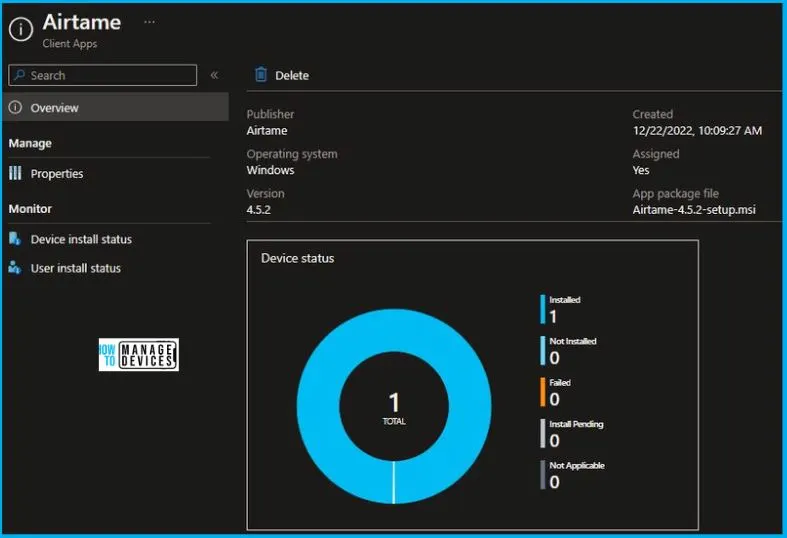Click the Device install status icon
The width and height of the screenshot is (787, 538).
point(15,239)
